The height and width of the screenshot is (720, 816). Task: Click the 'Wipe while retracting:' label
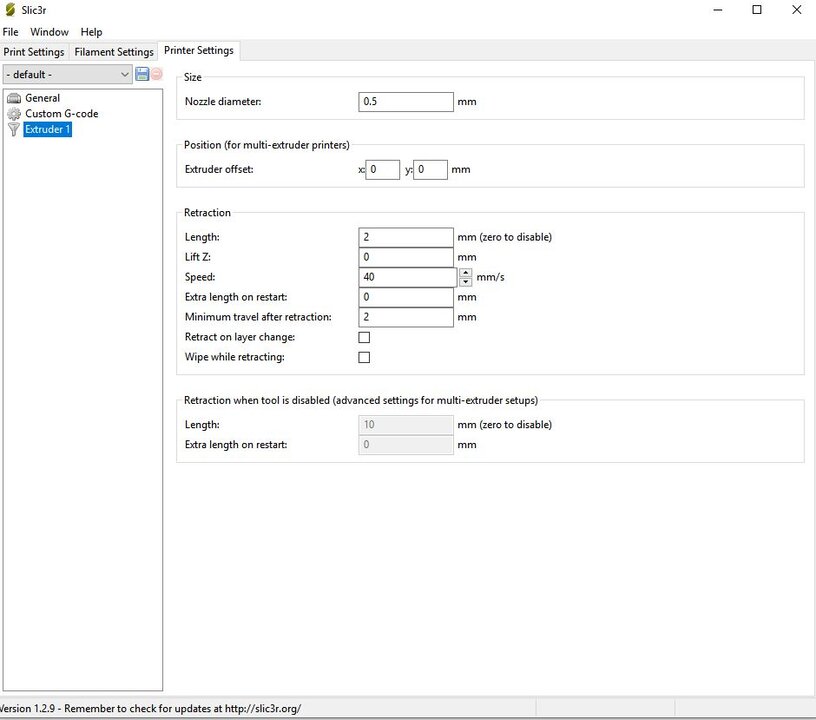[x=235, y=357]
